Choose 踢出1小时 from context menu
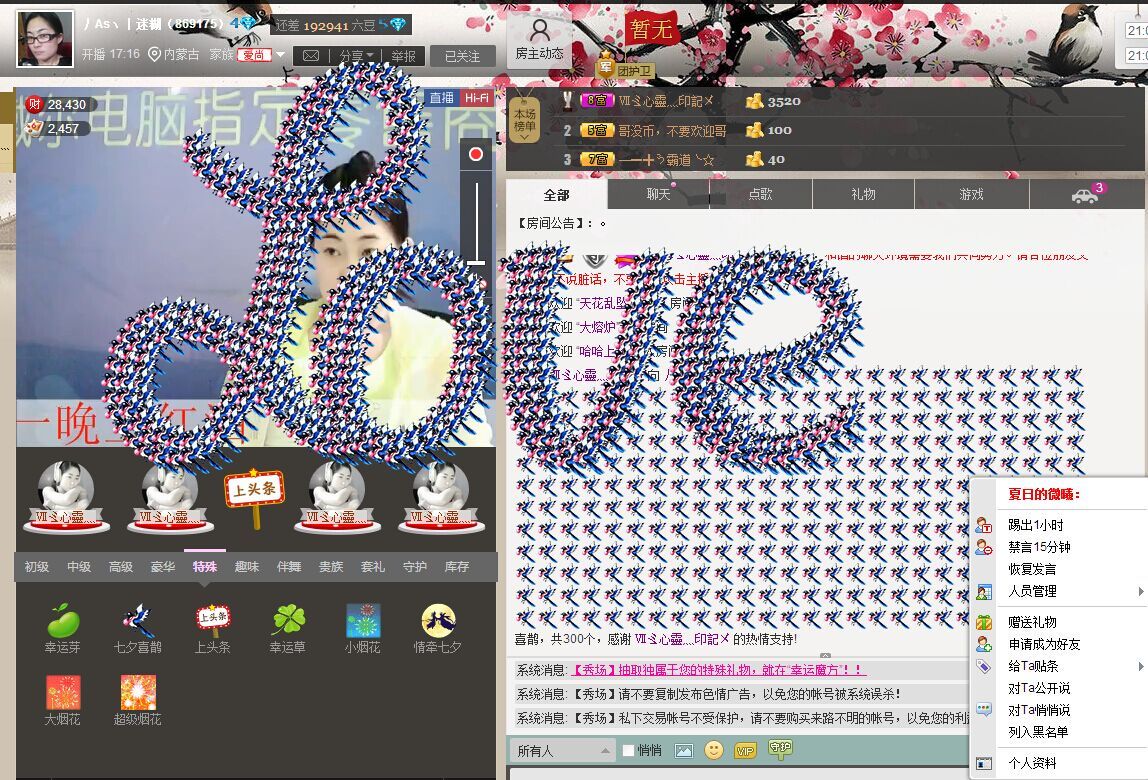1148x780 pixels. (1035, 525)
